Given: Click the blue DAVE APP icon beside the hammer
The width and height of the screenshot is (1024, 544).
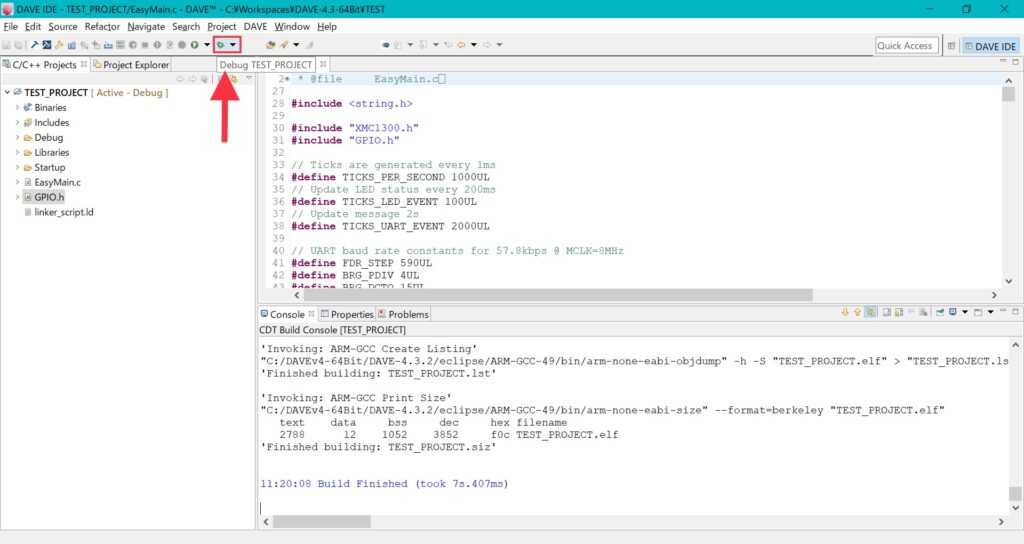Looking at the screenshot, I should 46,45.
